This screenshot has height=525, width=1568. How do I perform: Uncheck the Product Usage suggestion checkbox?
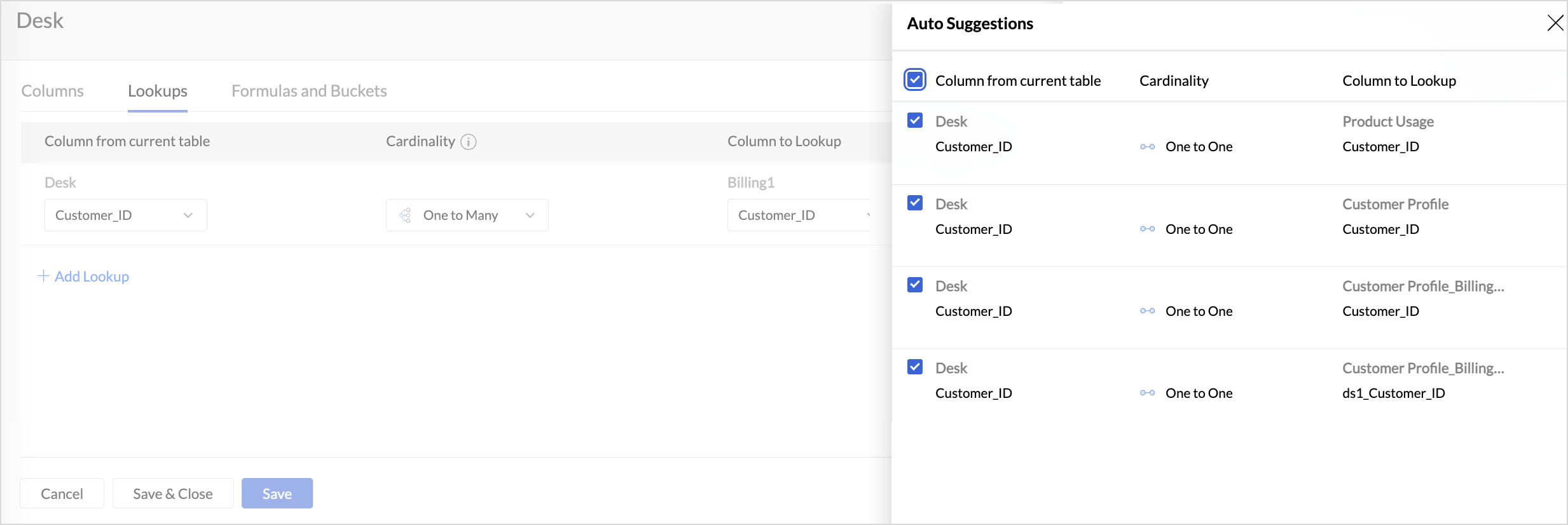point(915,121)
